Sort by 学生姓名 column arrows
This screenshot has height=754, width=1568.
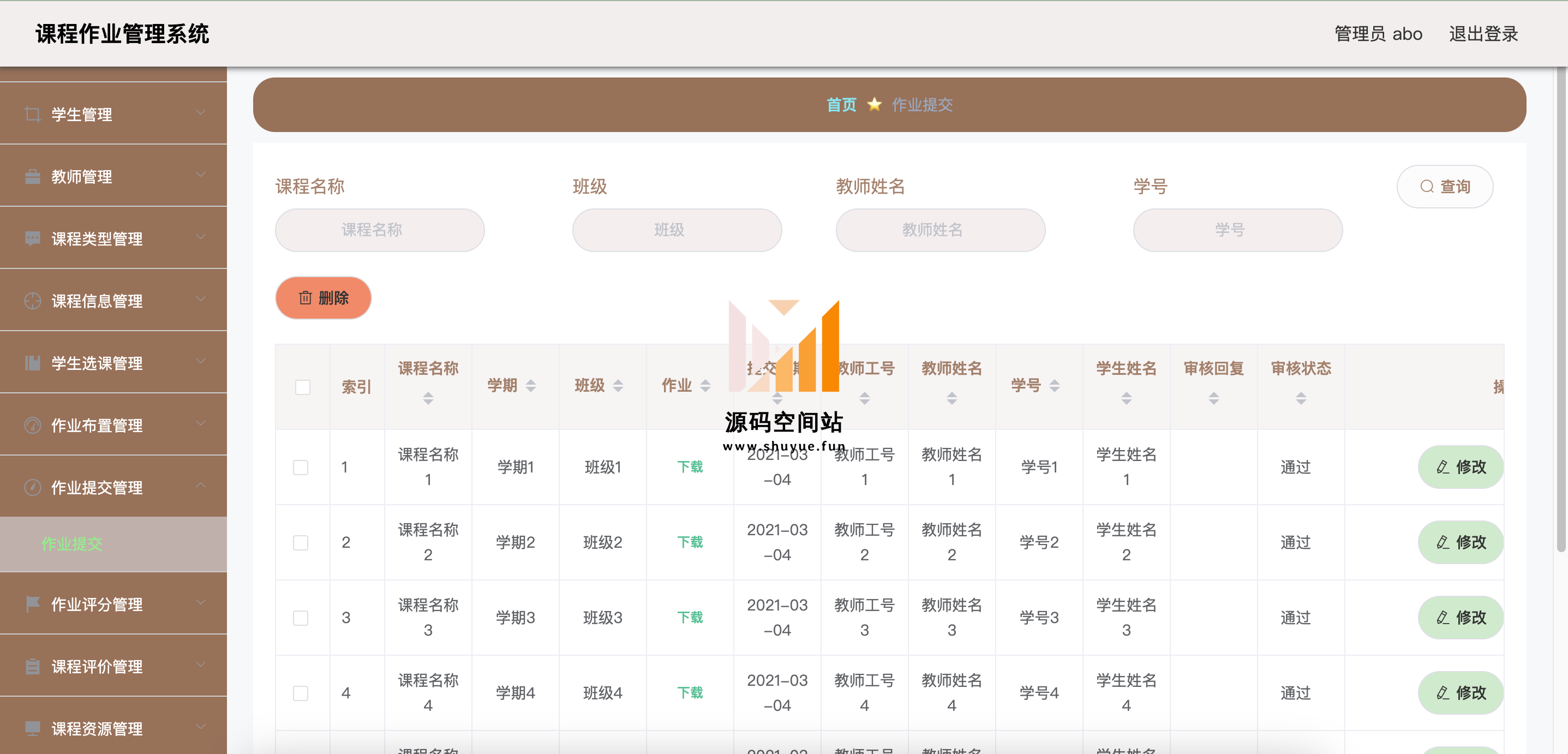1126,398
